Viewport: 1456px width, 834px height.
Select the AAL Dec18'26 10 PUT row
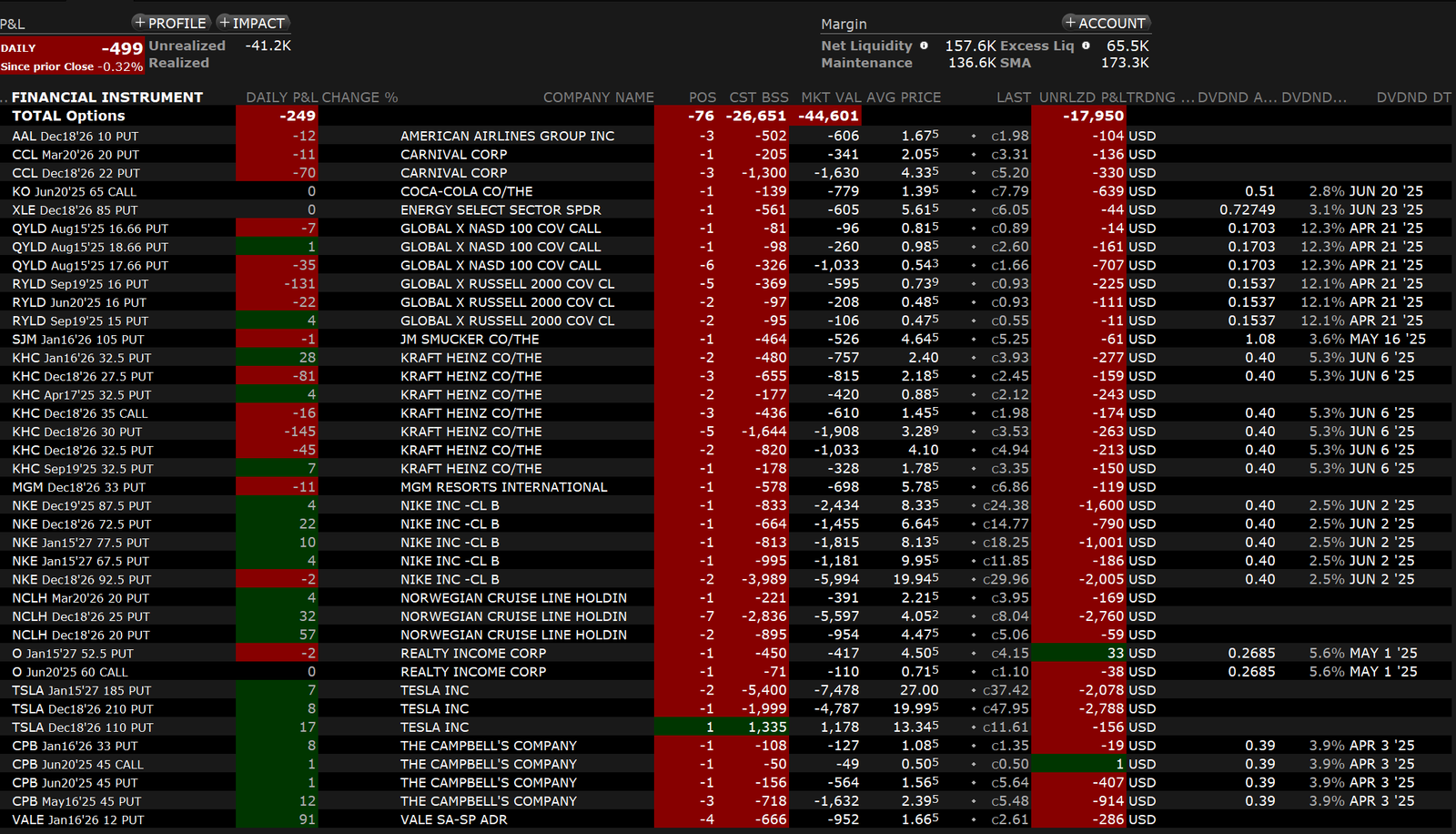(76, 136)
